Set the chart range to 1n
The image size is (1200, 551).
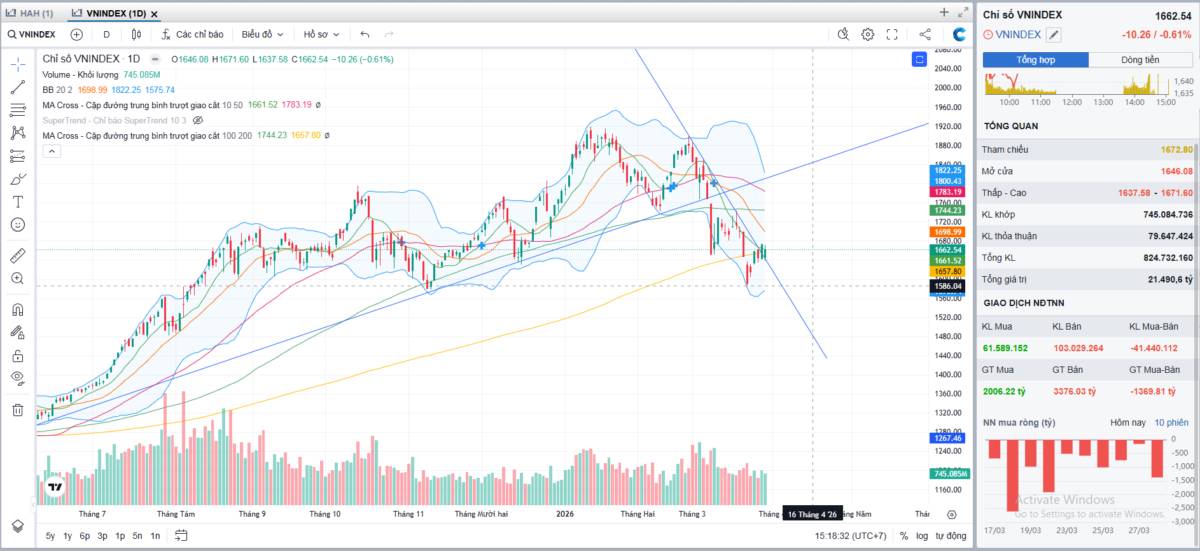click(155, 536)
